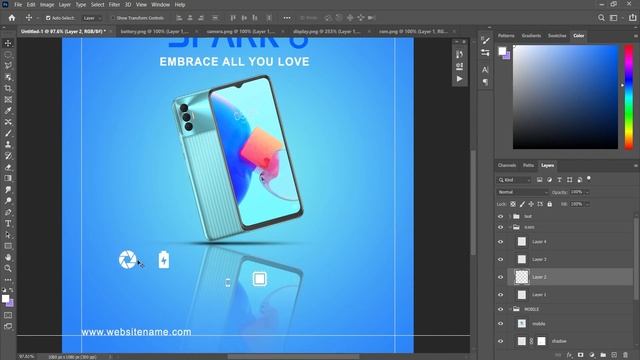Select the Rectangle shape tool
640x360 pixels.
tap(8, 246)
